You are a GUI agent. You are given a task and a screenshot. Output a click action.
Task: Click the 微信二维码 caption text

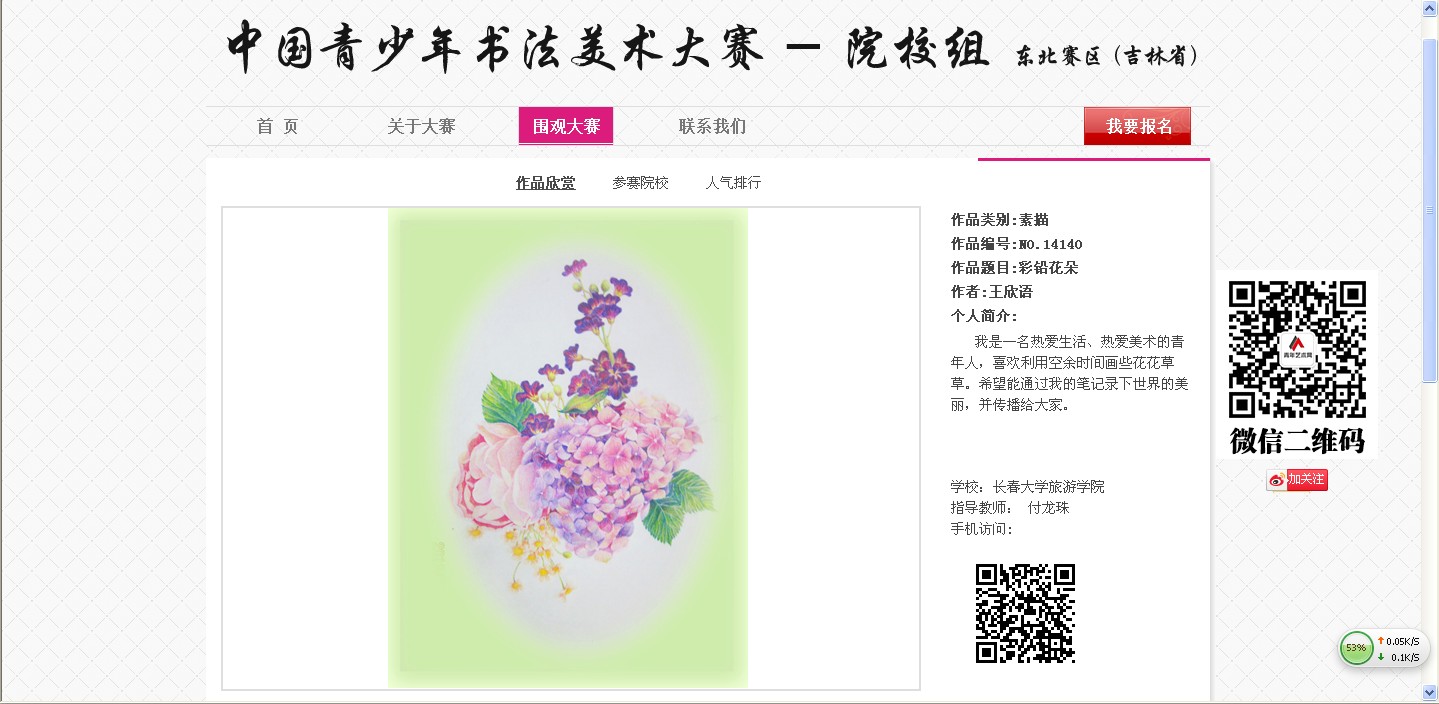click(x=1297, y=440)
